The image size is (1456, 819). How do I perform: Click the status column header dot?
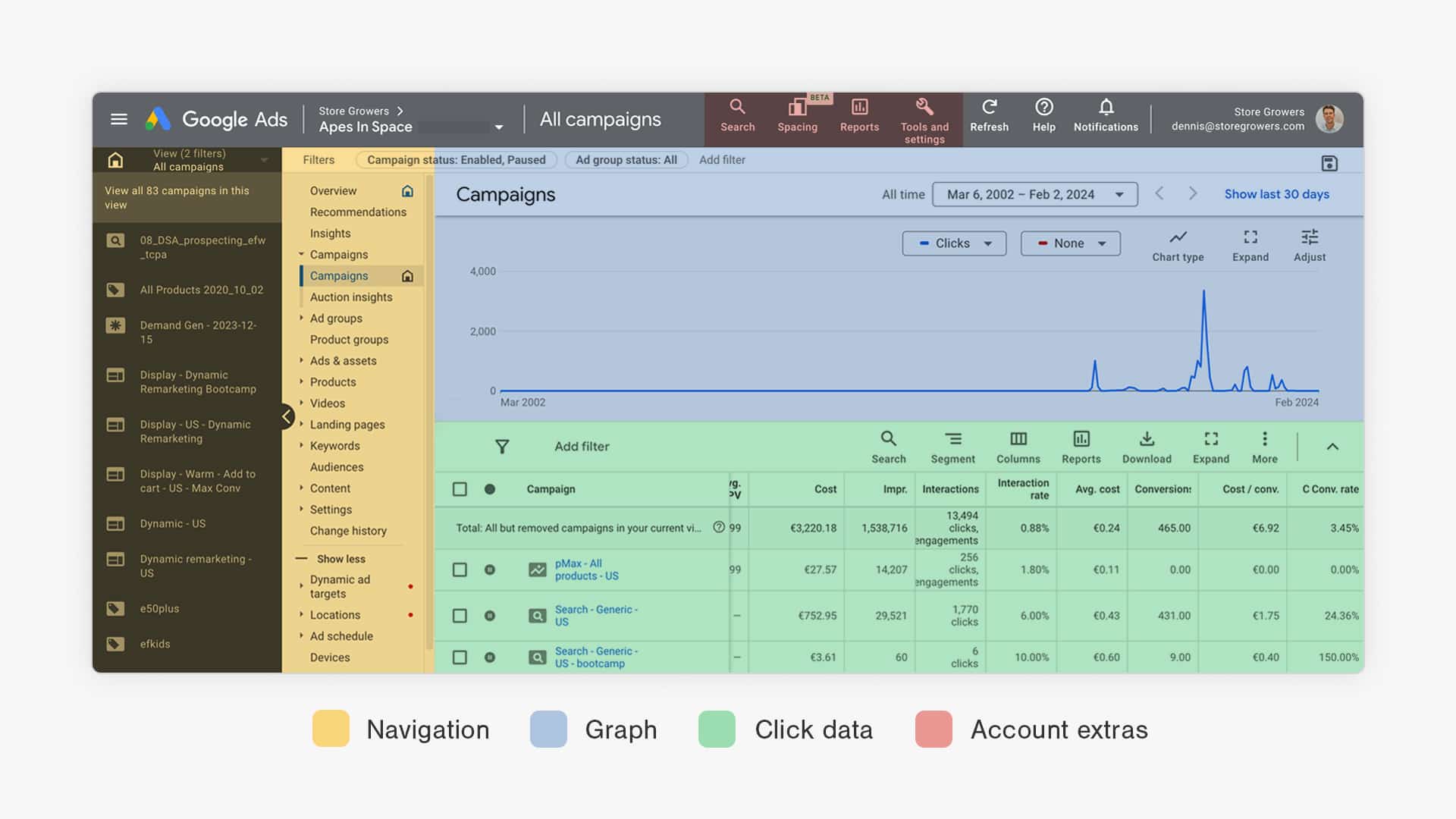coord(490,489)
